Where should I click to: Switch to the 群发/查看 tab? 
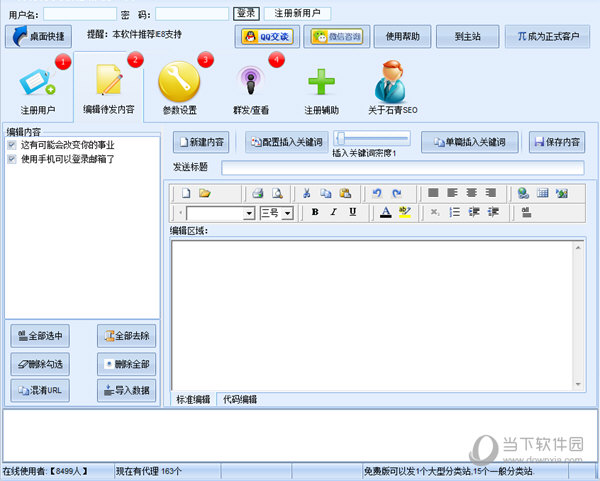tap(250, 86)
